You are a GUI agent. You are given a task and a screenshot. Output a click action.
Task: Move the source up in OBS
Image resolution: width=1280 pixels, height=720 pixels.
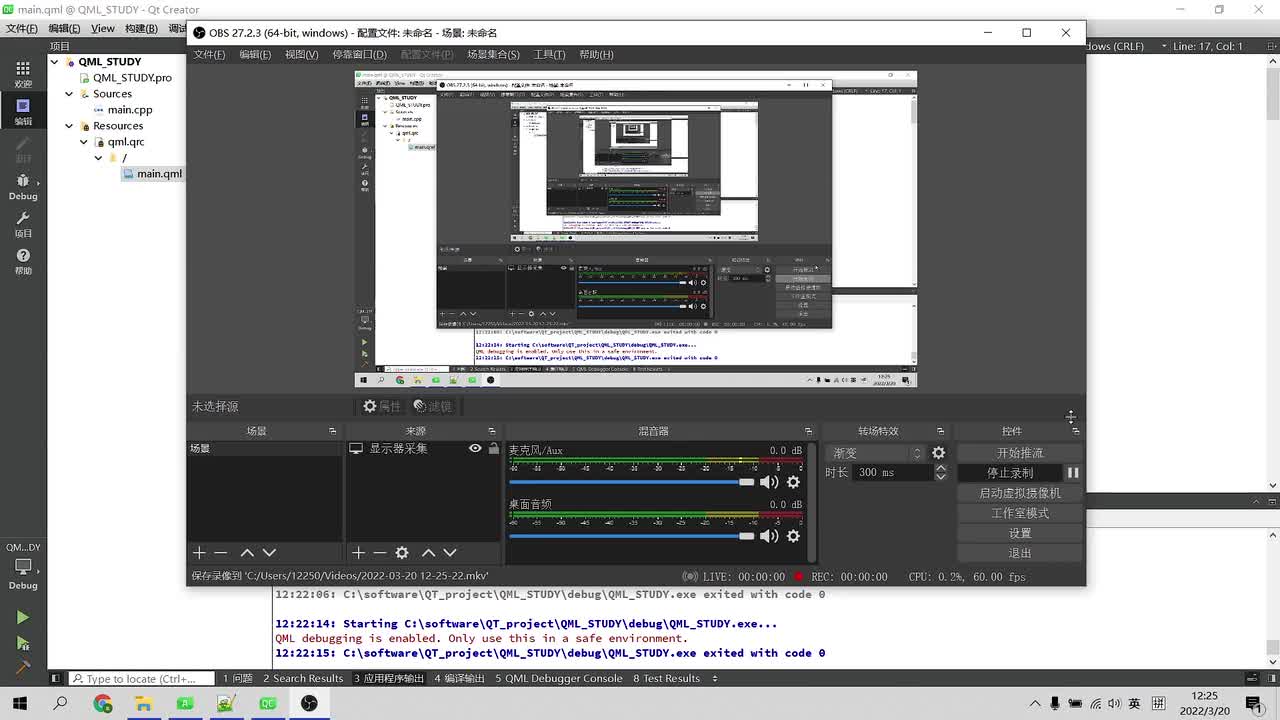[x=428, y=552]
